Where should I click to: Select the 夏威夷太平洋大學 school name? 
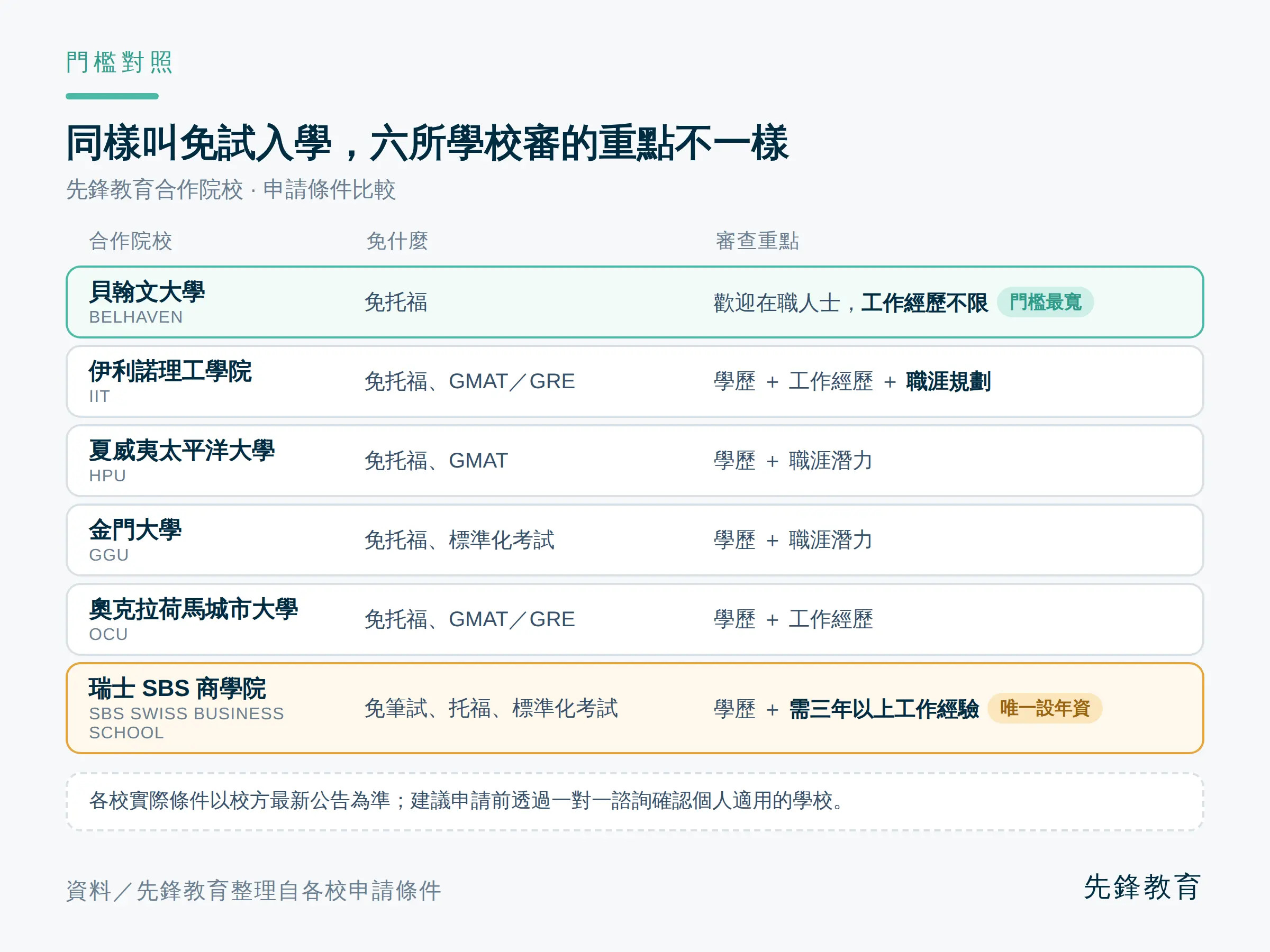(x=182, y=451)
